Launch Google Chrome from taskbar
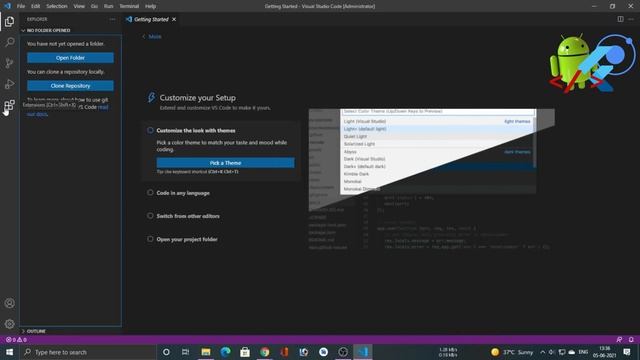 pos(264,352)
